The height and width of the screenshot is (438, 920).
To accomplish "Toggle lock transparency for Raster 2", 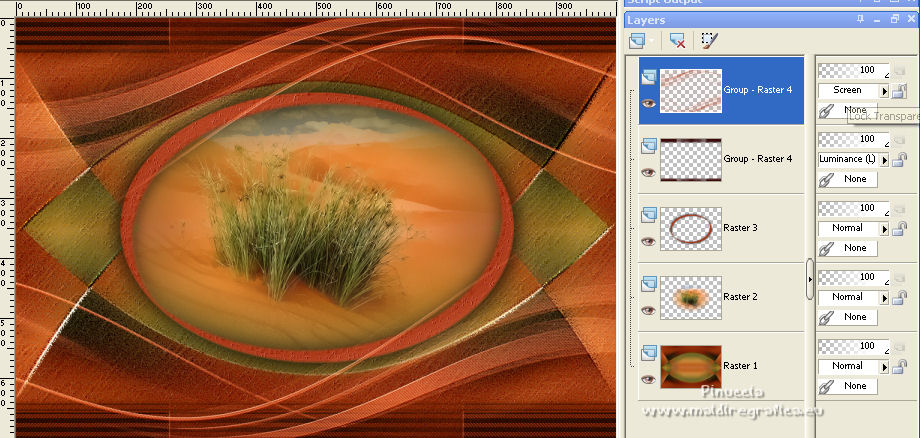I will (899, 297).
